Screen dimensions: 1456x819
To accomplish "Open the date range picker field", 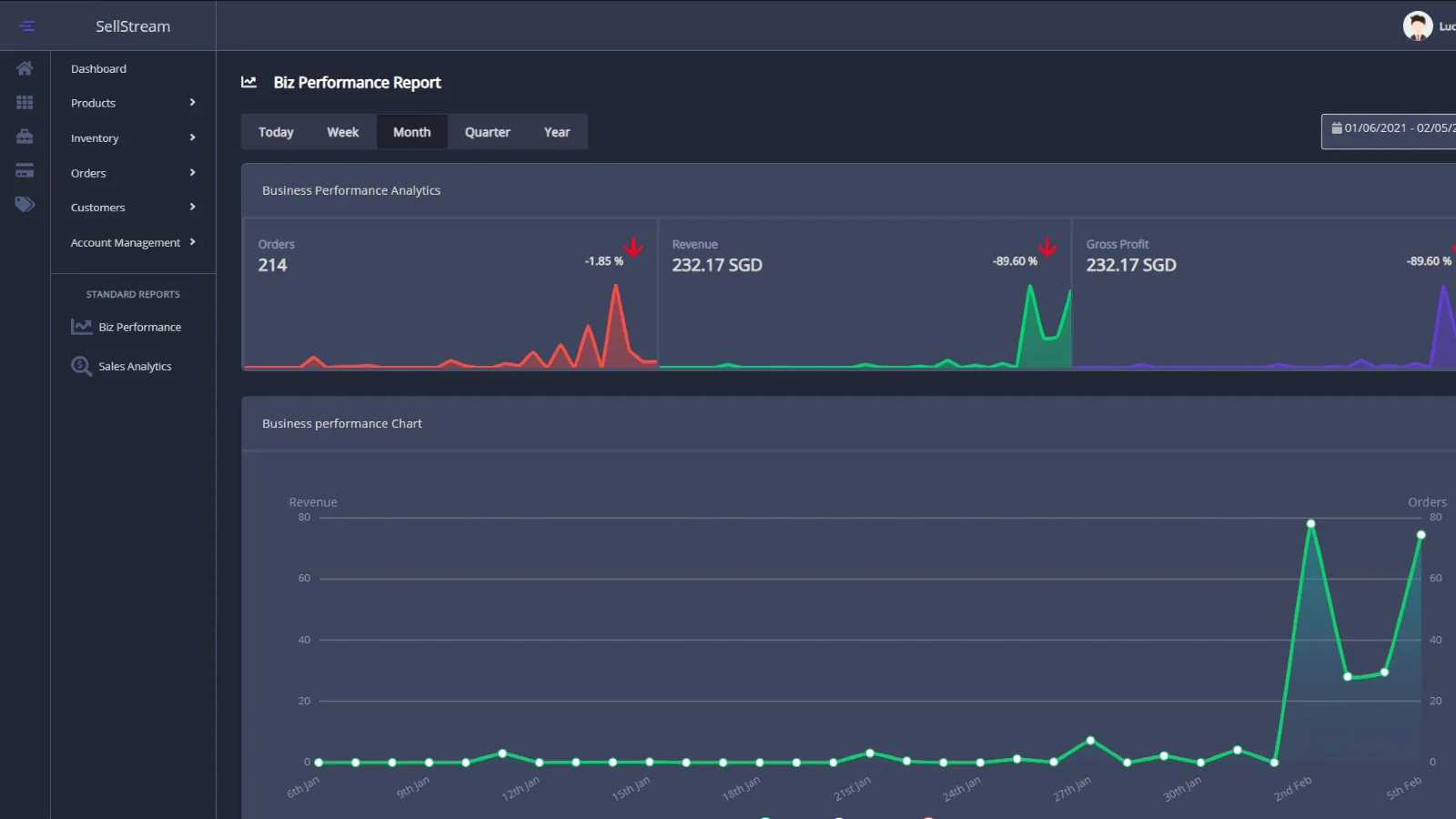I will pos(1390,129).
